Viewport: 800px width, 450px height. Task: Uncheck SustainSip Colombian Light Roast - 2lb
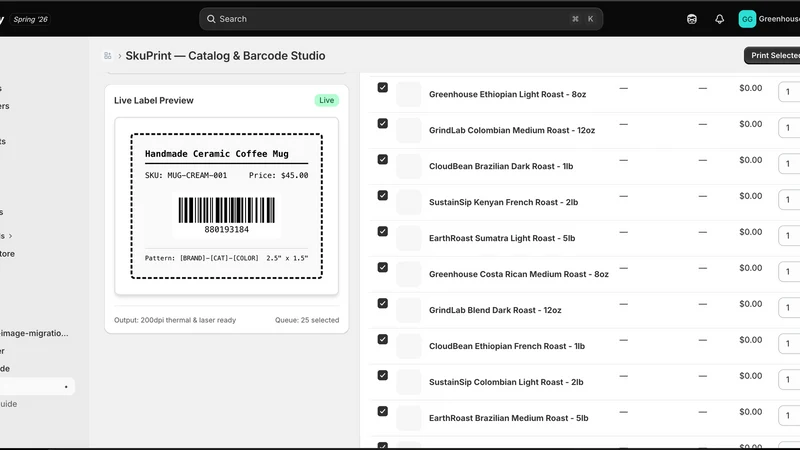click(383, 376)
